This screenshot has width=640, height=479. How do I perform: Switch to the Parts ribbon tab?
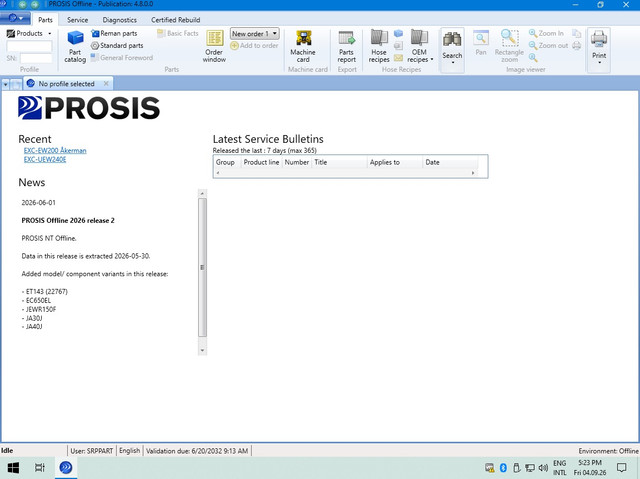(x=45, y=20)
